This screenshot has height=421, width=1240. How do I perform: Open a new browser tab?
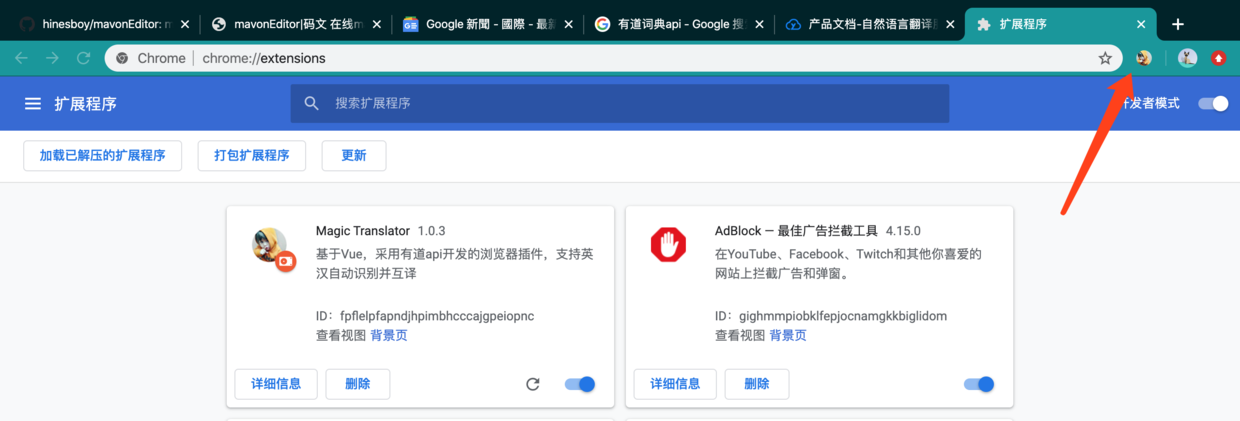point(1178,24)
